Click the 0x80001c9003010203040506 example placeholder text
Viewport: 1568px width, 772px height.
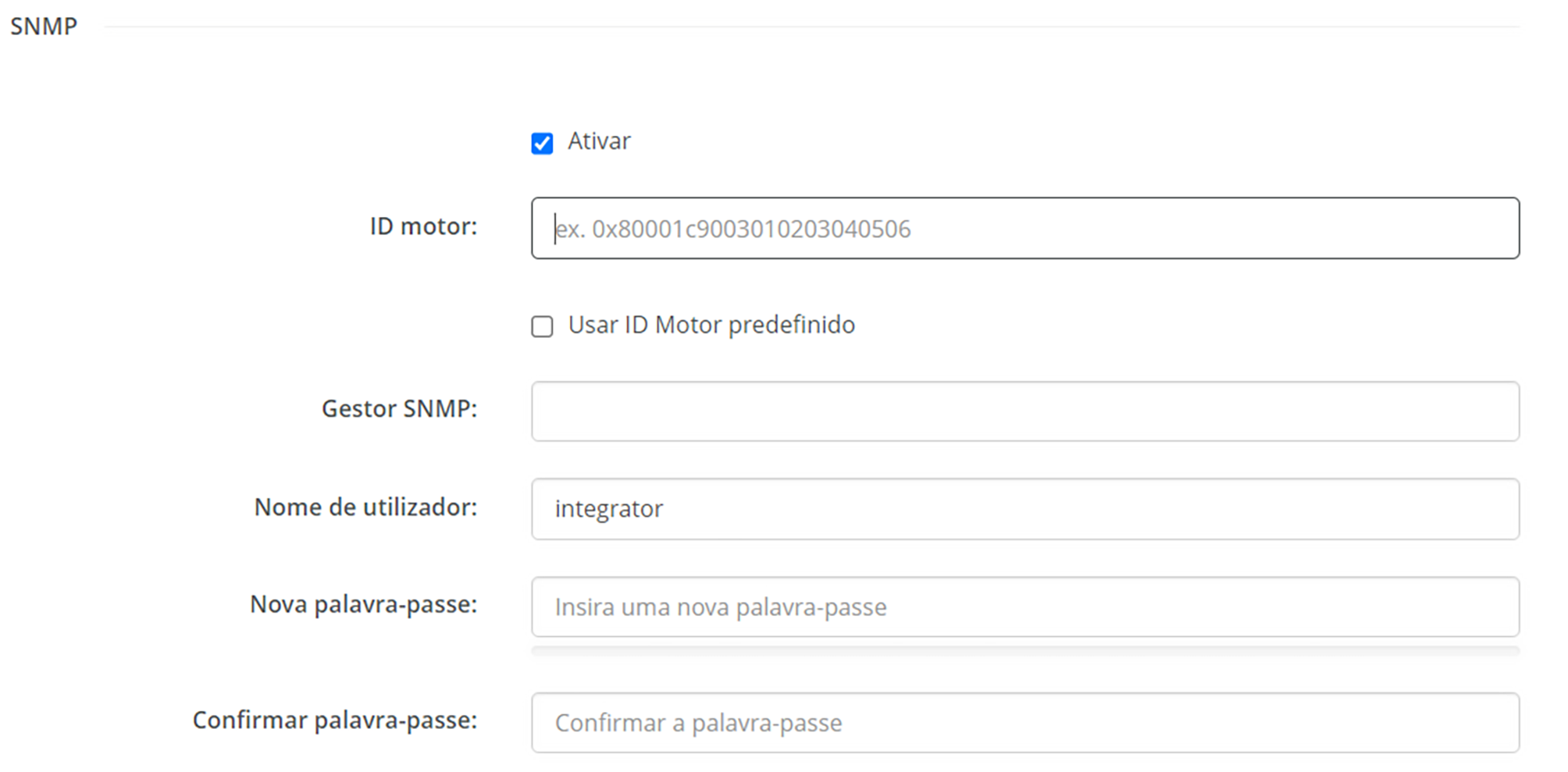click(x=751, y=229)
